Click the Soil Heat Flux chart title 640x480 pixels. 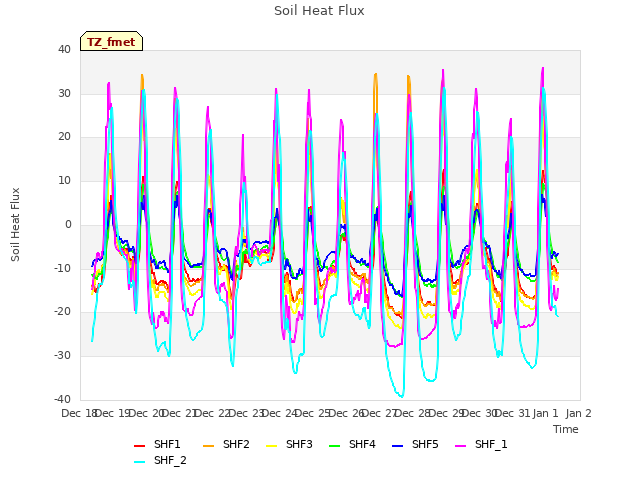click(319, 11)
